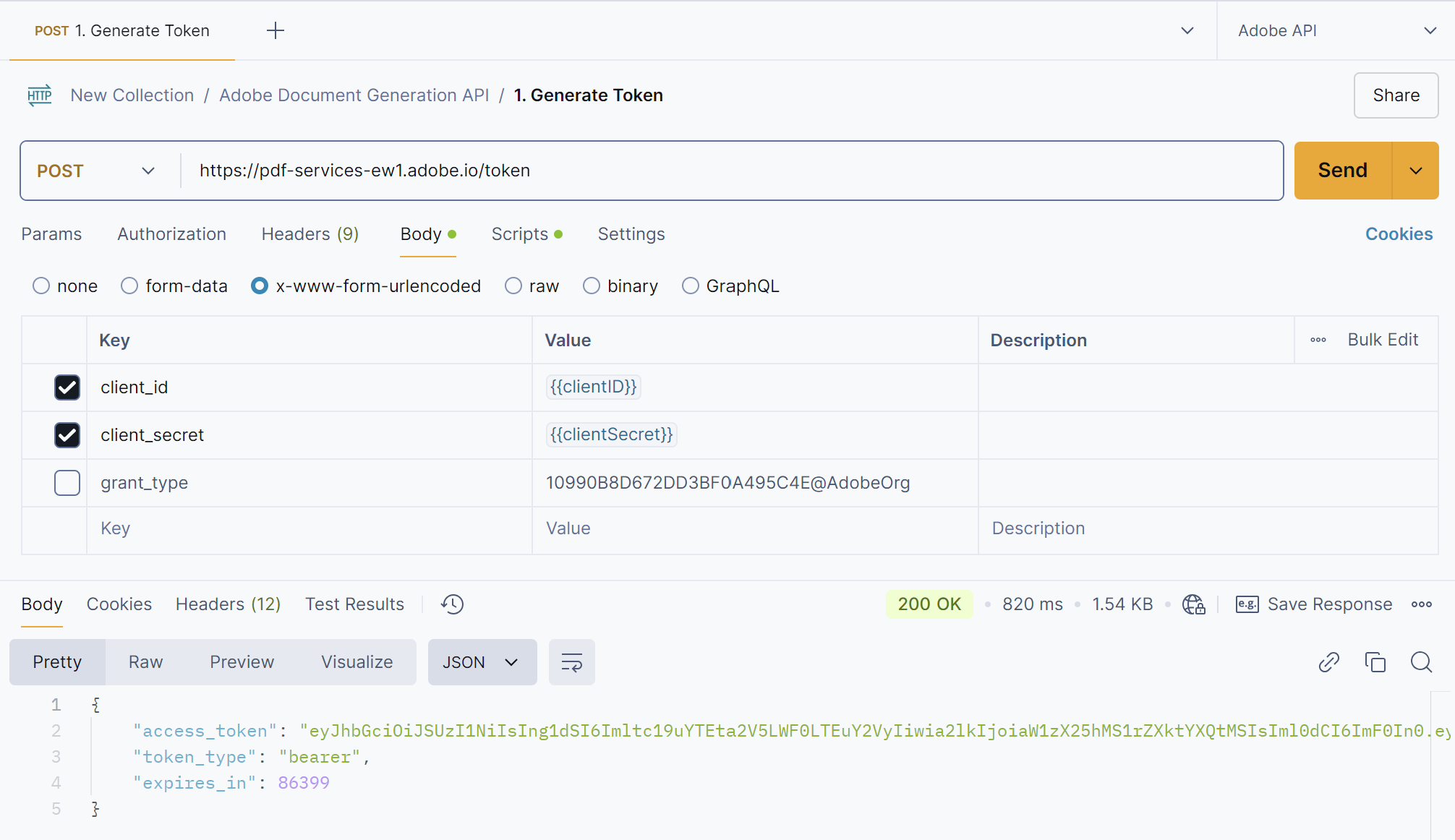Enable the grant_type parameter
This screenshot has height=840, width=1455.
(x=67, y=482)
